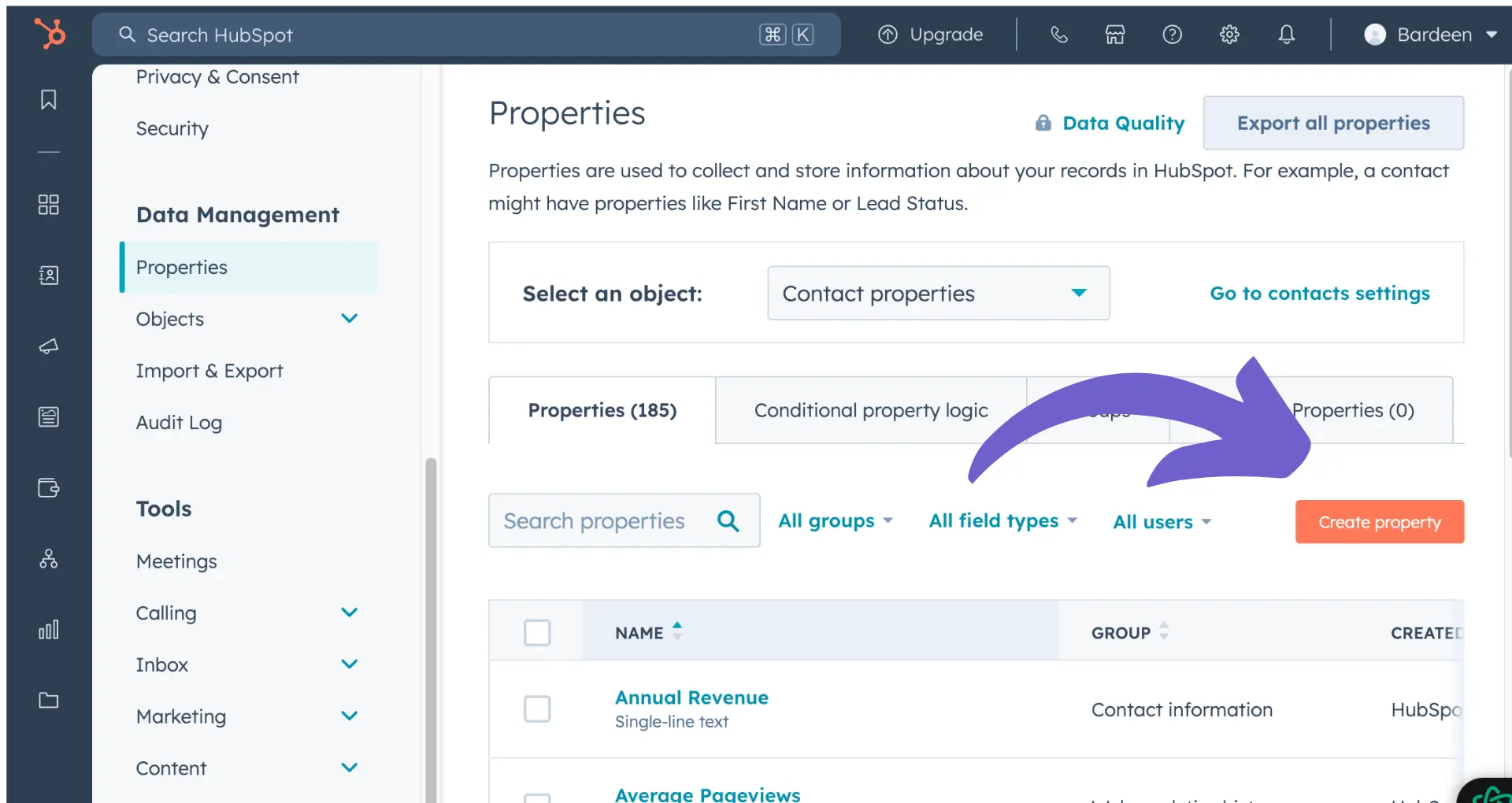The width and height of the screenshot is (1512, 803).
Task: Open Privacy & Consent settings
Action: (x=217, y=77)
